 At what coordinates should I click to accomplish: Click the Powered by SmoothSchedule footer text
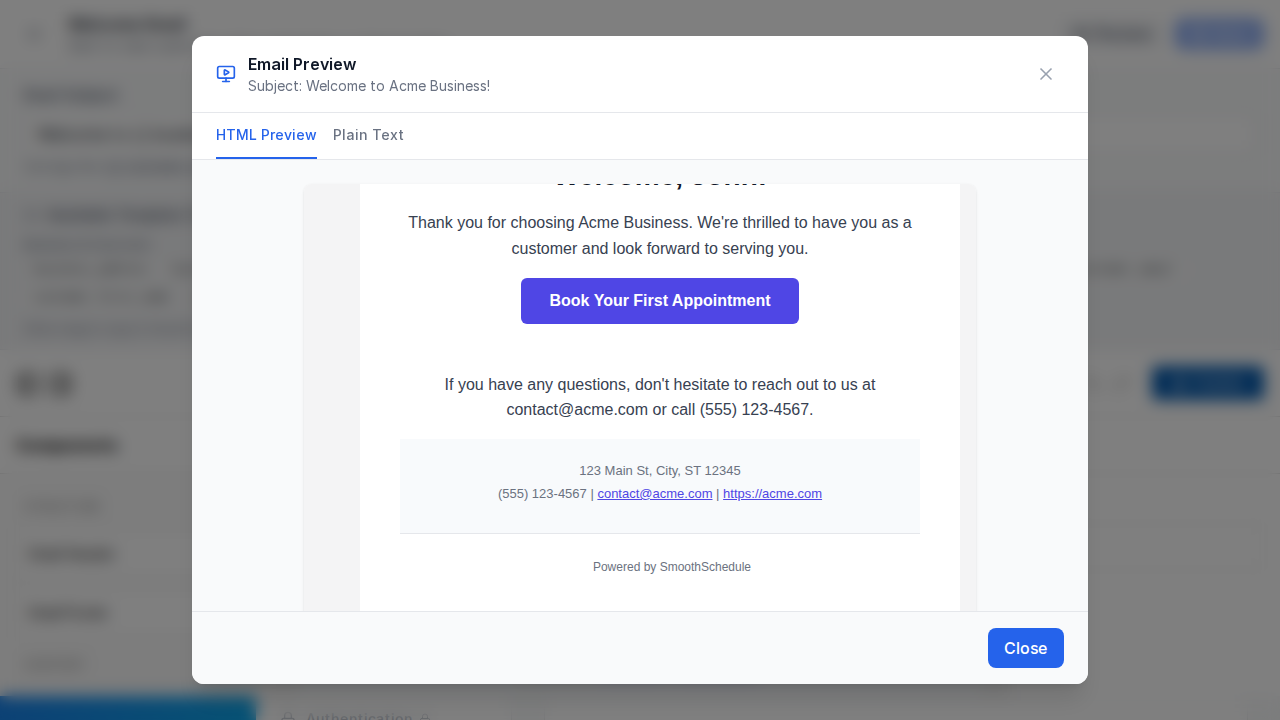click(x=672, y=567)
